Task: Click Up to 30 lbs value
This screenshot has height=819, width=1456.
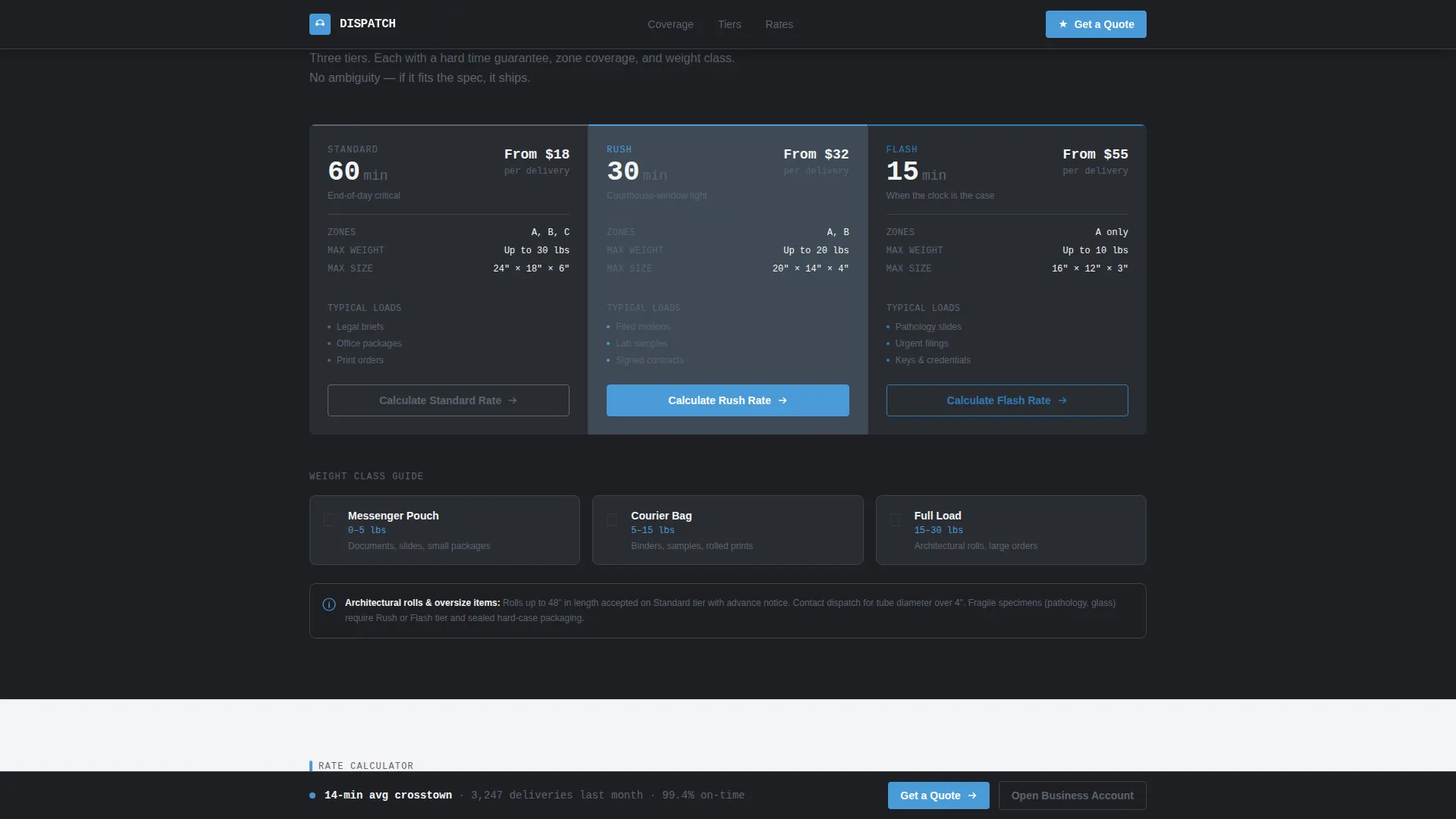Action: pos(537,250)
